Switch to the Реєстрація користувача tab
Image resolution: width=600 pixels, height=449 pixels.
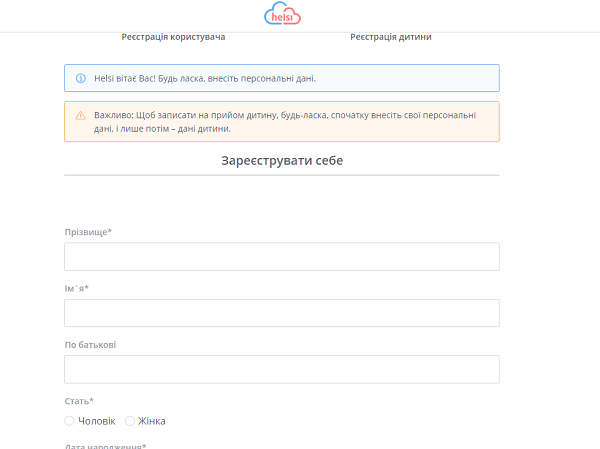[x=173, y=37]
